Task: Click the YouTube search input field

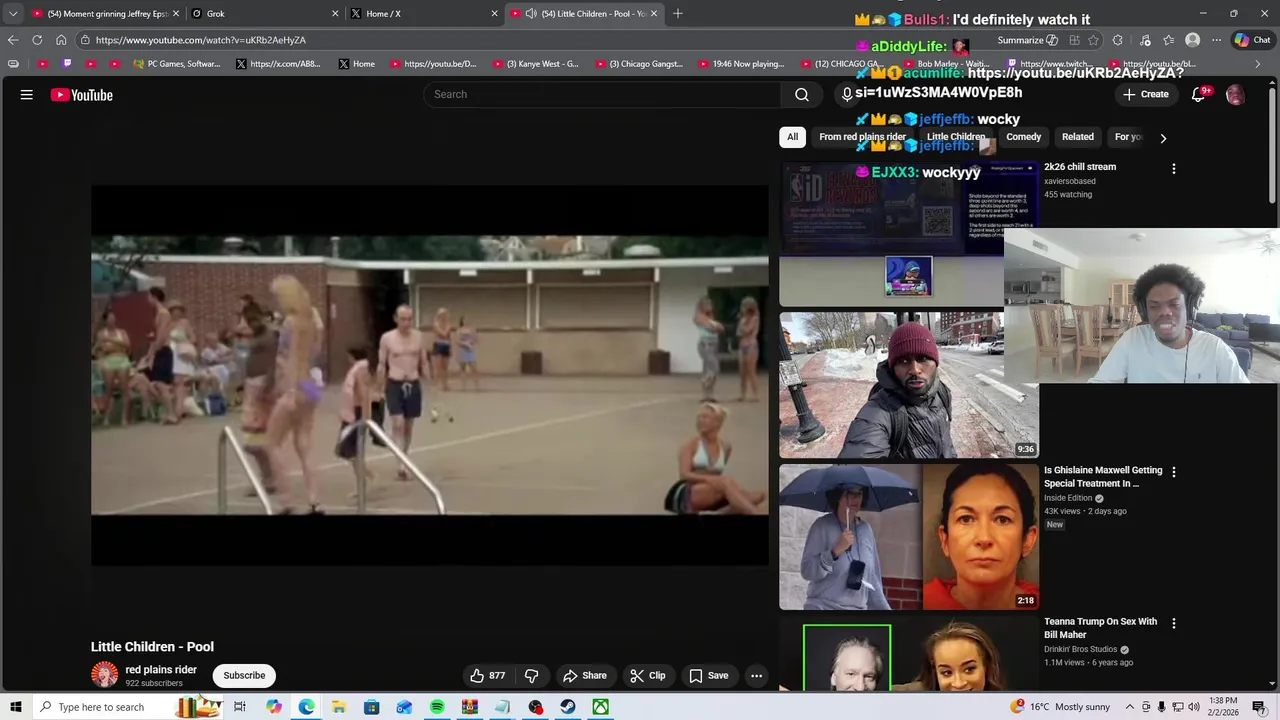Action: point(603,94)
